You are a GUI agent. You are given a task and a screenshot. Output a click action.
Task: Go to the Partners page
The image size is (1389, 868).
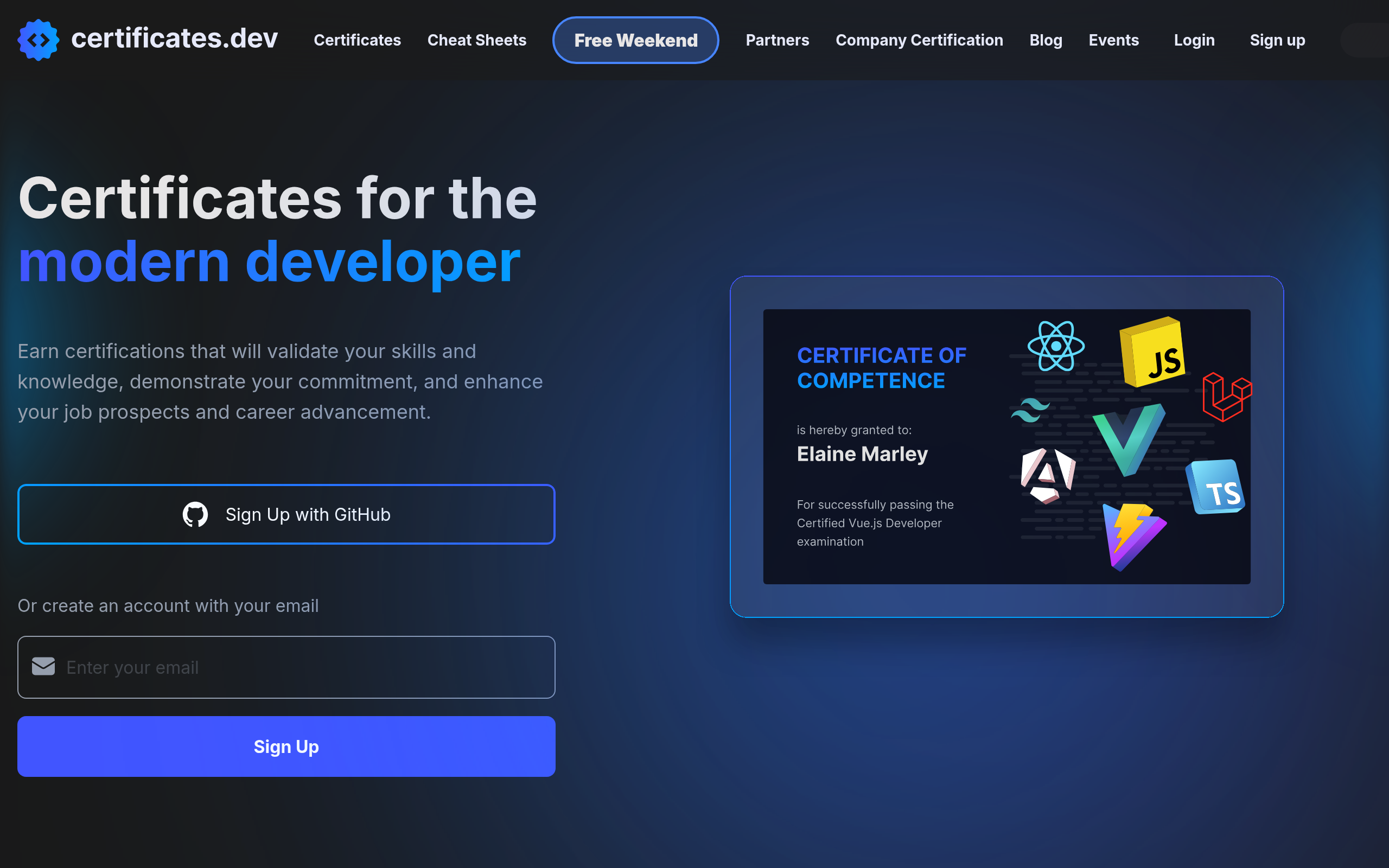coord(777,40)
